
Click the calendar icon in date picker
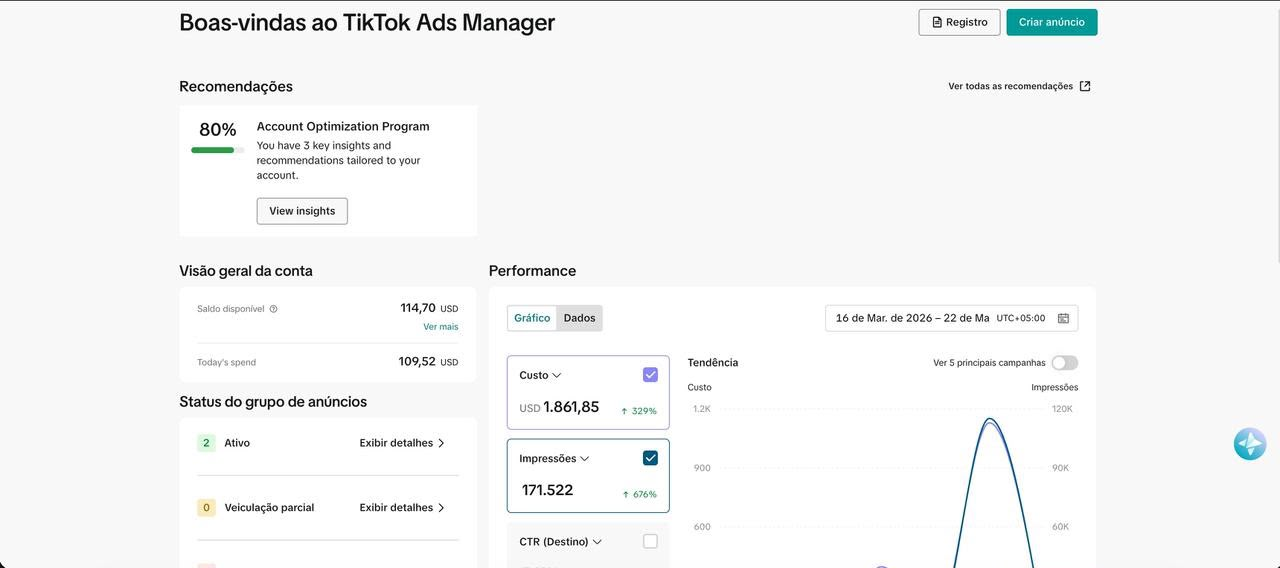[x=1063, y=318]
